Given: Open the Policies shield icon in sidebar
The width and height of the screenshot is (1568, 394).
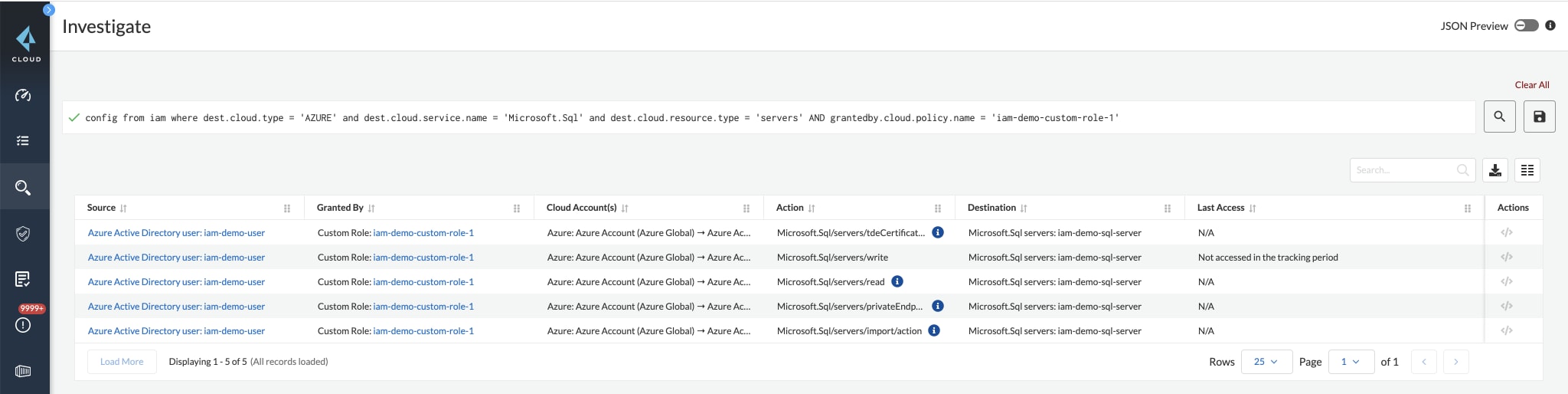Looking at the screenshot, I should 23,234.
